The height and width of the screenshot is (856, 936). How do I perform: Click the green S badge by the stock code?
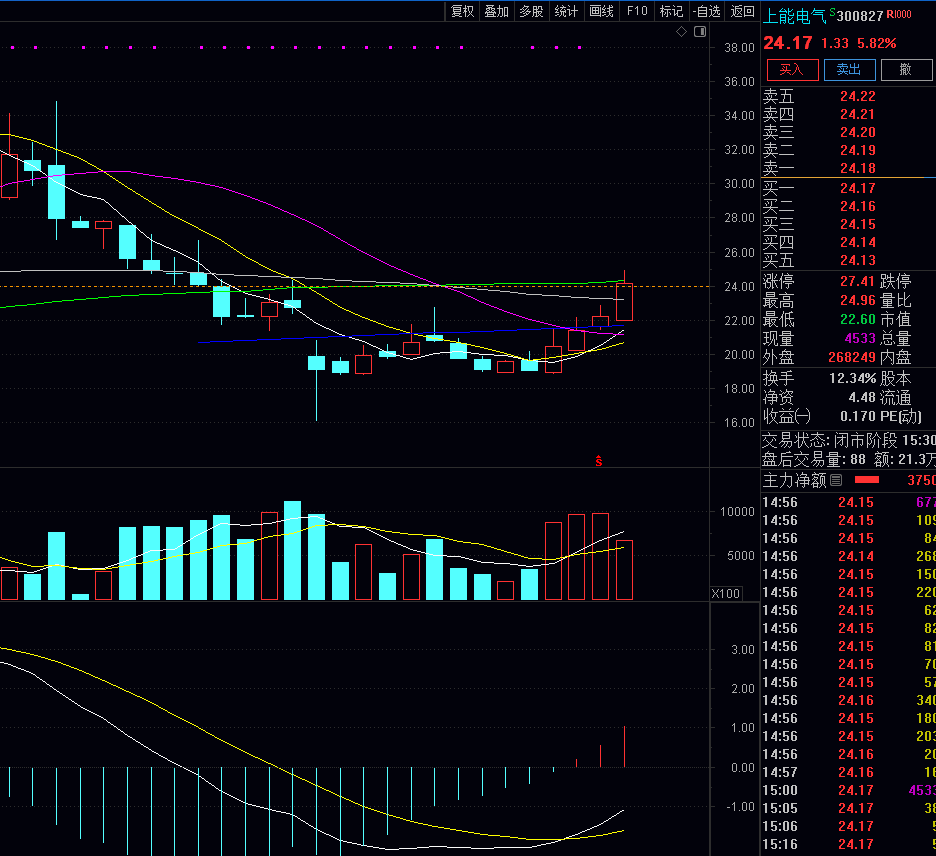coord(833,12)
